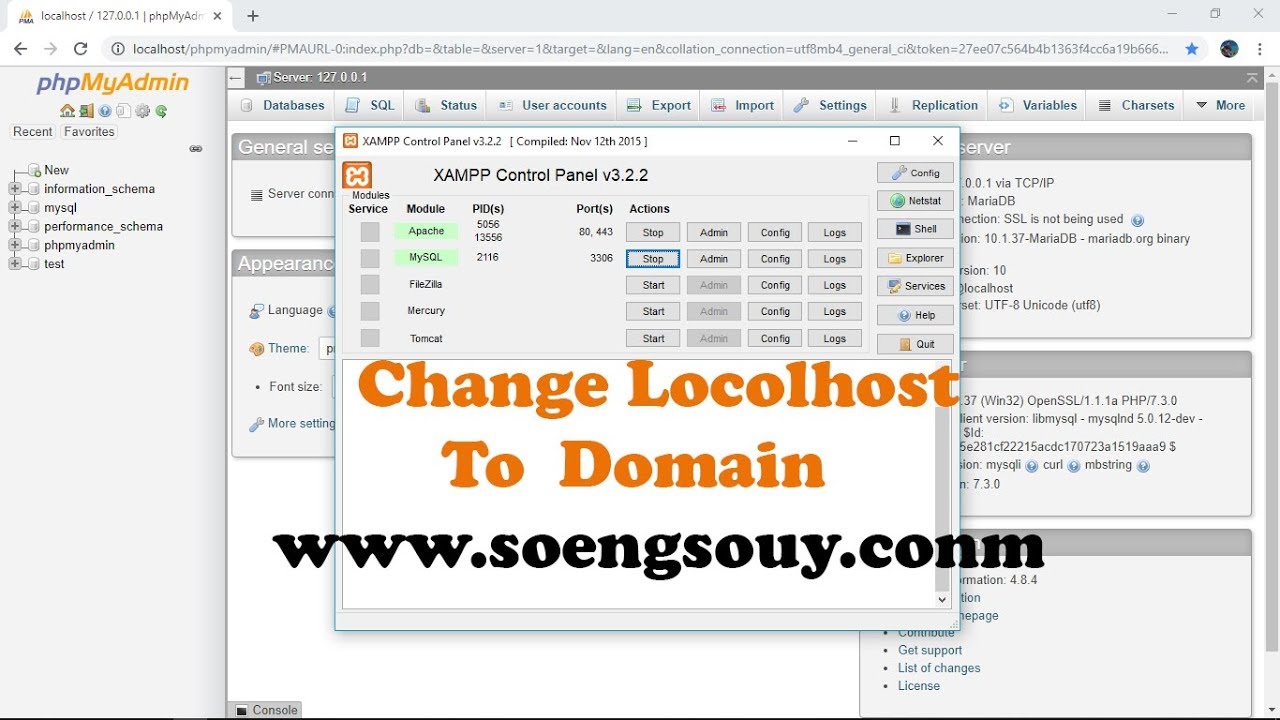1280x720 pixels.
Task: Start the FileZilla module
Action: 653,285
